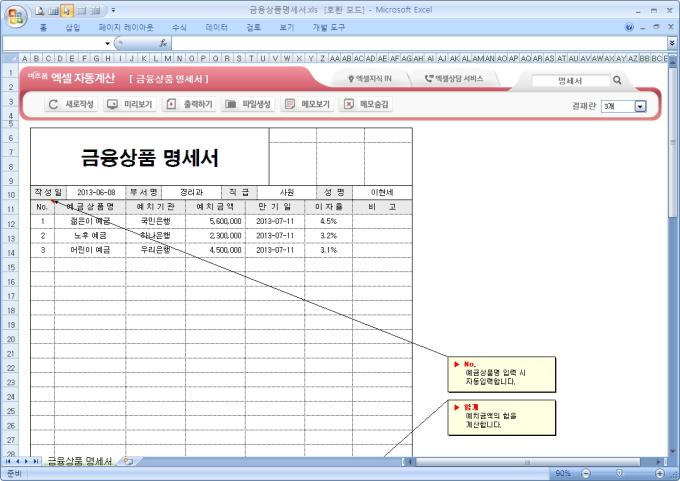Click the magnifier search icon
The width and height of the screenshot is (680, 481).
pyautogui.click(x=617, y=80)
